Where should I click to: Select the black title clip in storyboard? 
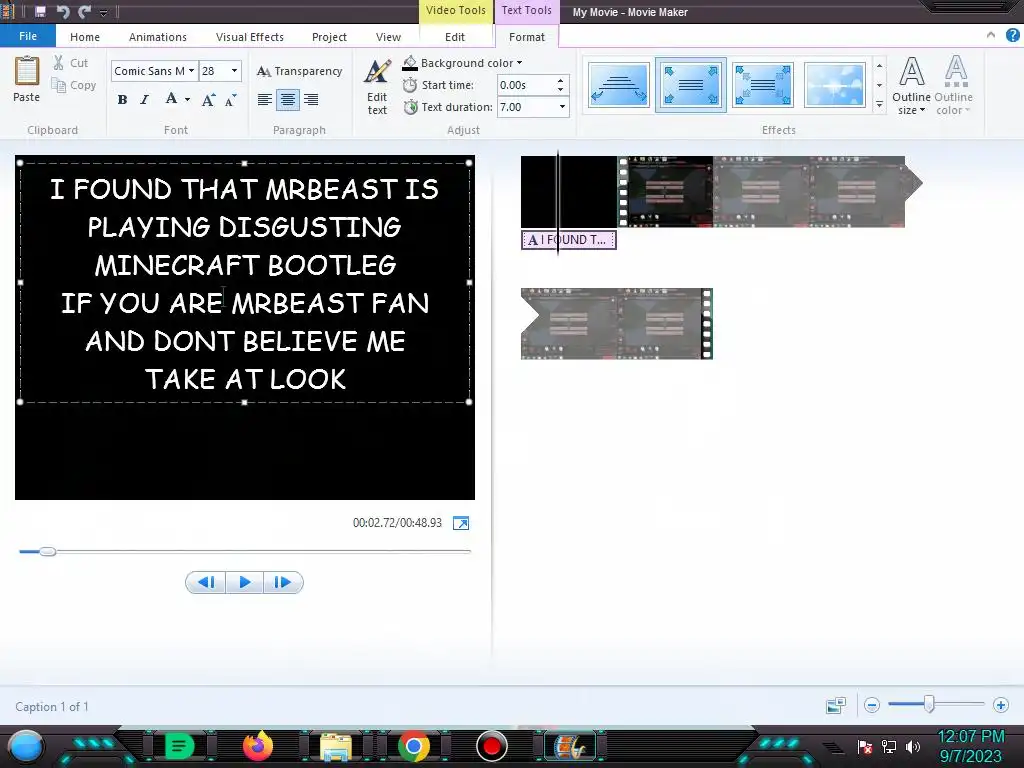coord(569,191)
